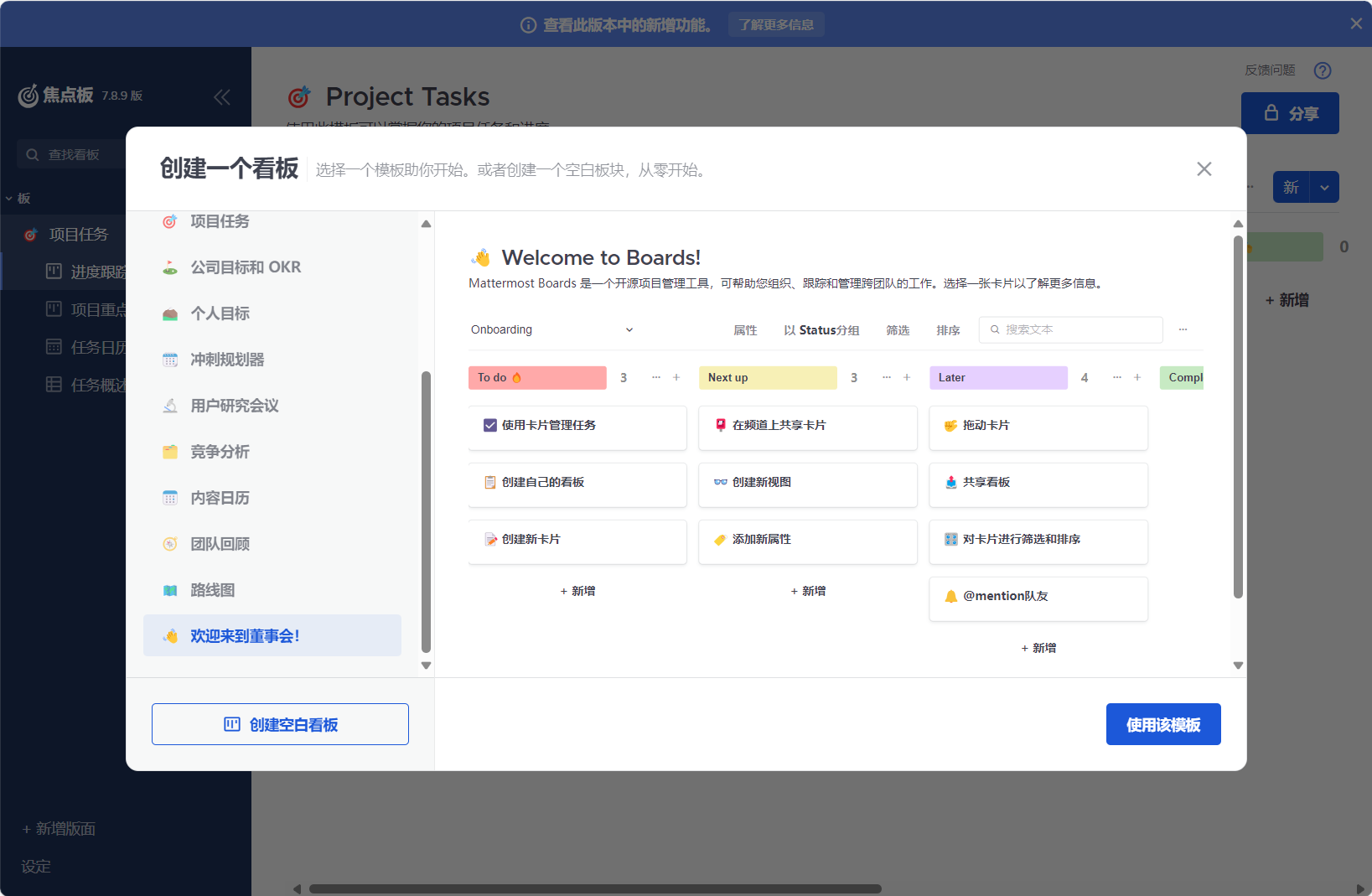1372x896 pixels.
Task: Click plus icon in To do column header
Action: pos(676,378)
